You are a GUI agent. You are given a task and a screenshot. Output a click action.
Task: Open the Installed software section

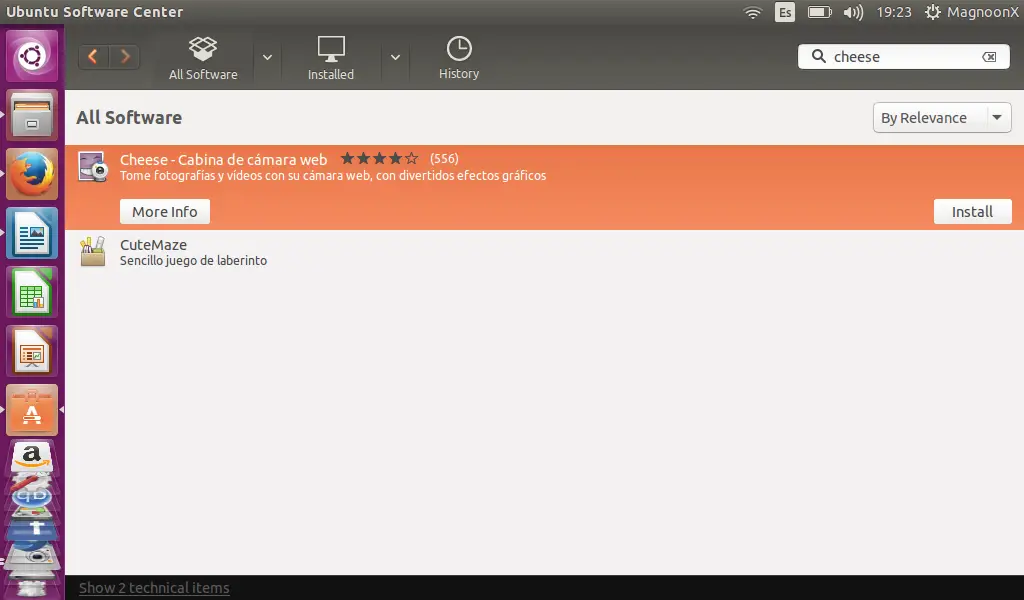330,58
